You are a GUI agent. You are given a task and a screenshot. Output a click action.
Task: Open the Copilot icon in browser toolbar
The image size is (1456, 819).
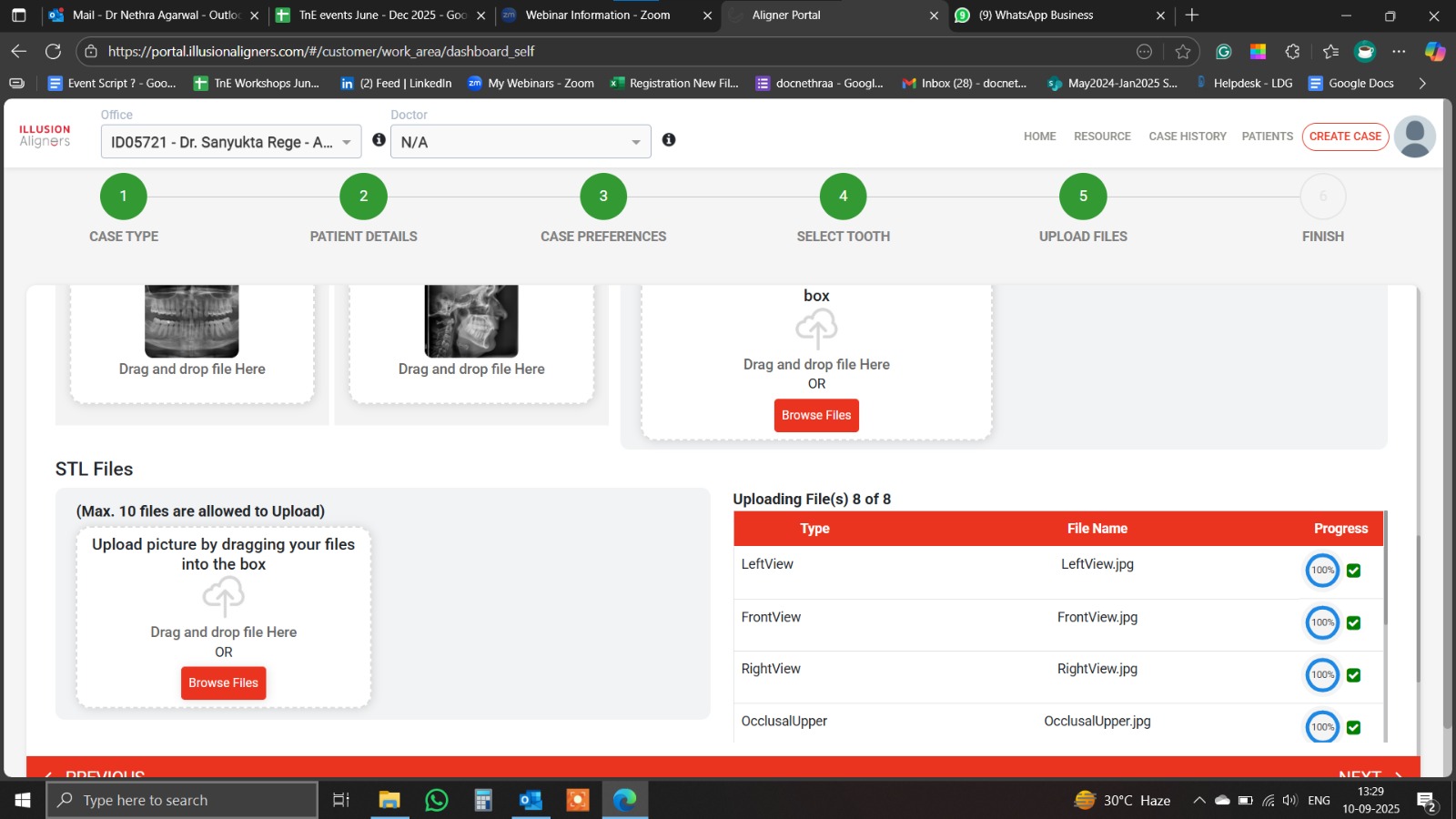click(x=1435, y=52)
